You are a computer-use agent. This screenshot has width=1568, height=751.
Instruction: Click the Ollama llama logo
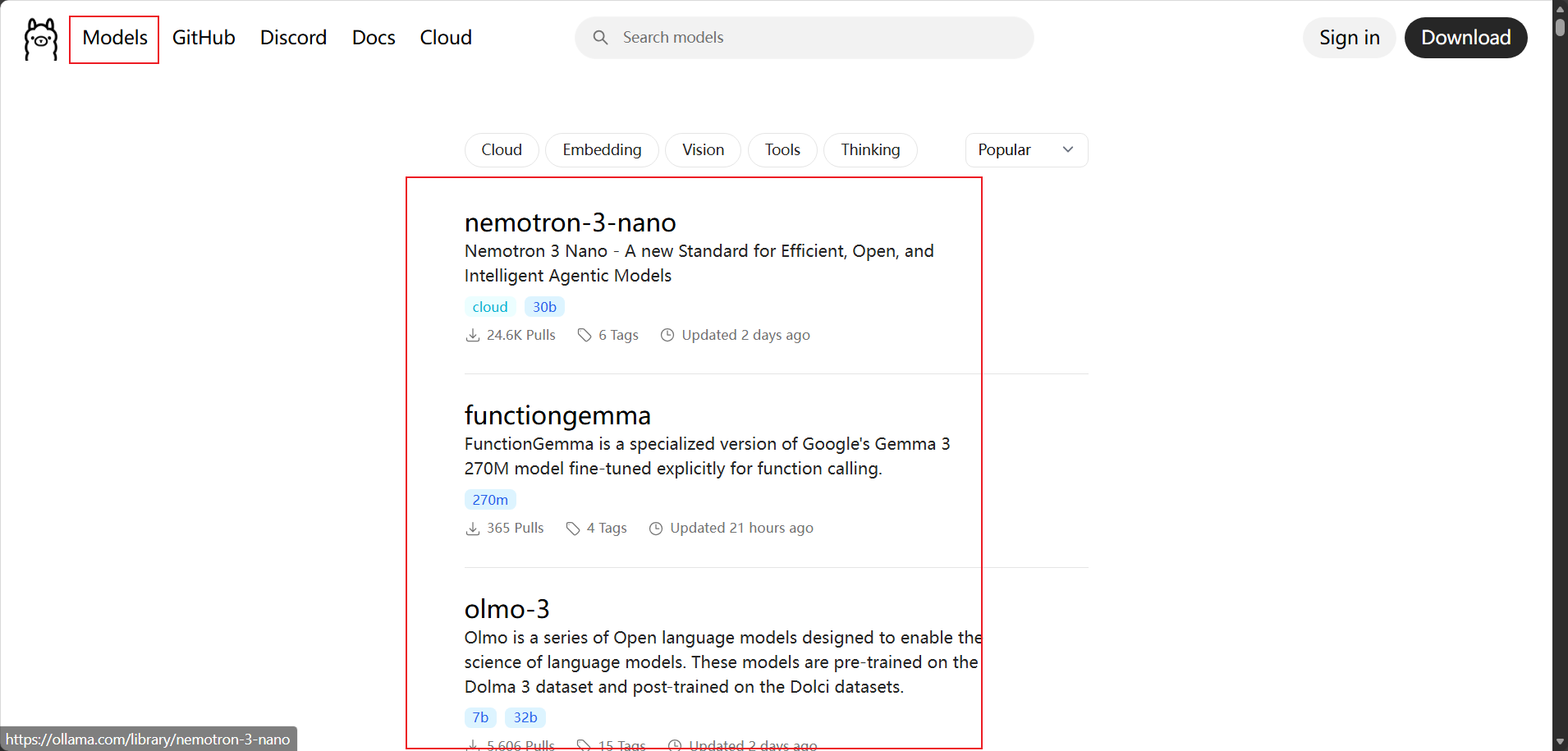click(x=40, y=39)
